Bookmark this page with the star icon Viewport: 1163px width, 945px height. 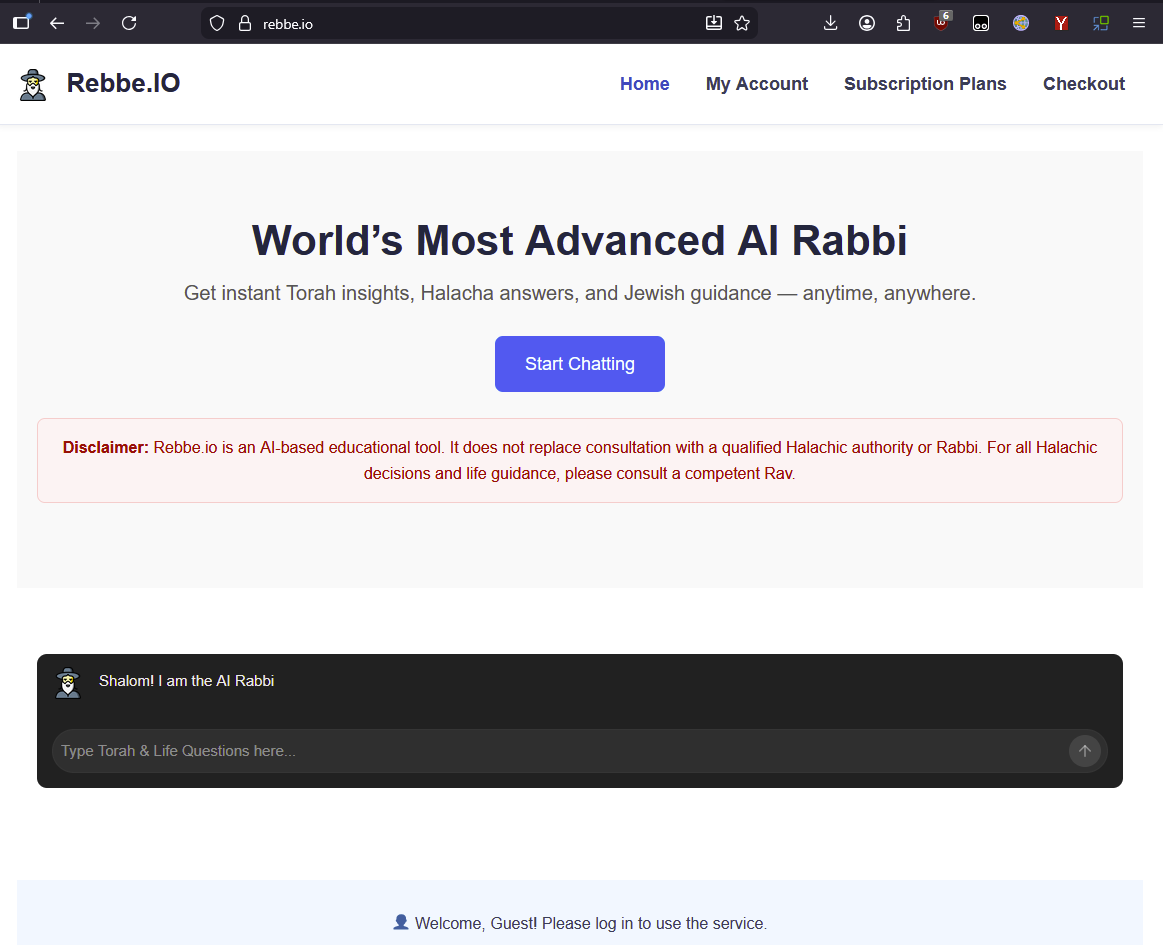point(742,24)
